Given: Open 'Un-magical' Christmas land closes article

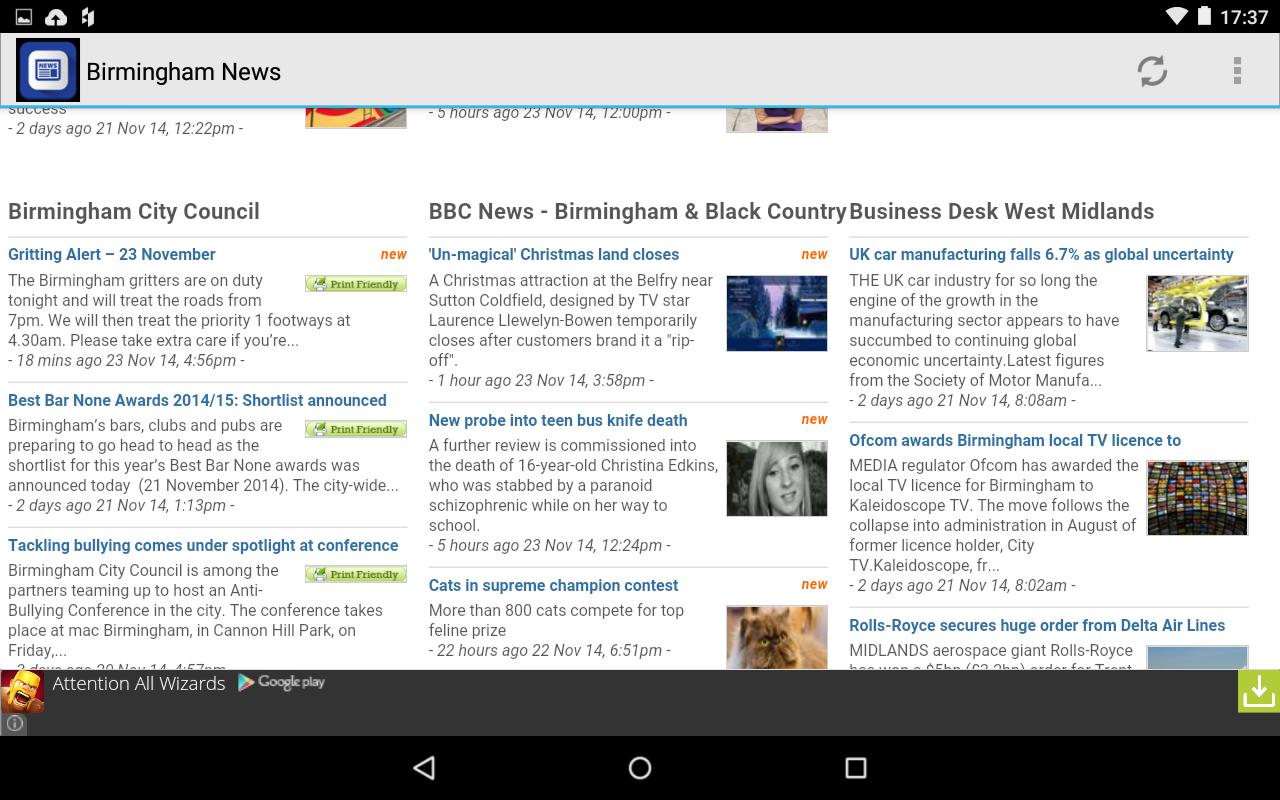Looking at the screenshot, I should 554,254.
